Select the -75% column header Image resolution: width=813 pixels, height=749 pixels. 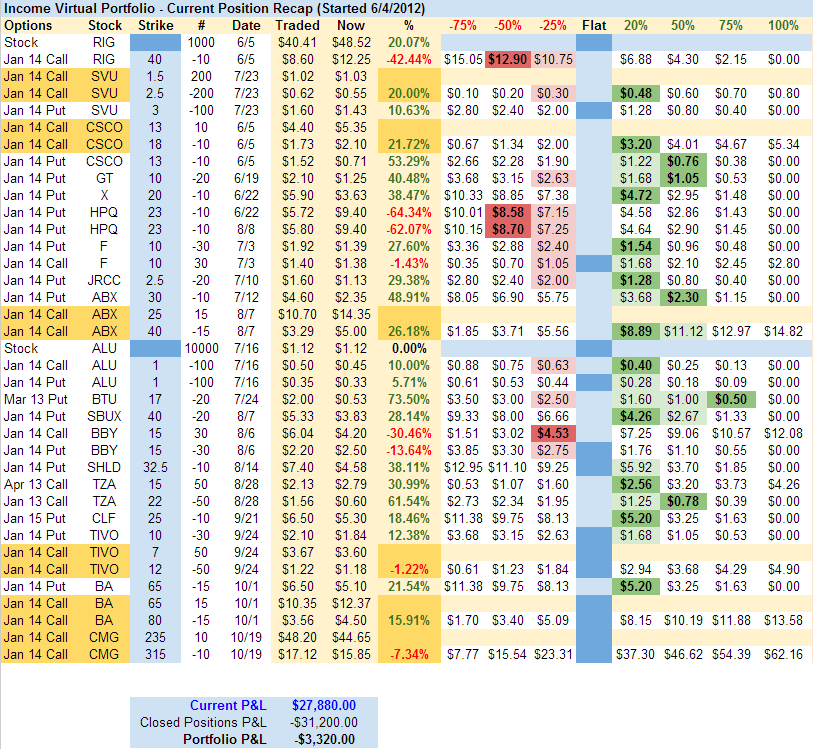pyautogui.click(x=463, y=25)
